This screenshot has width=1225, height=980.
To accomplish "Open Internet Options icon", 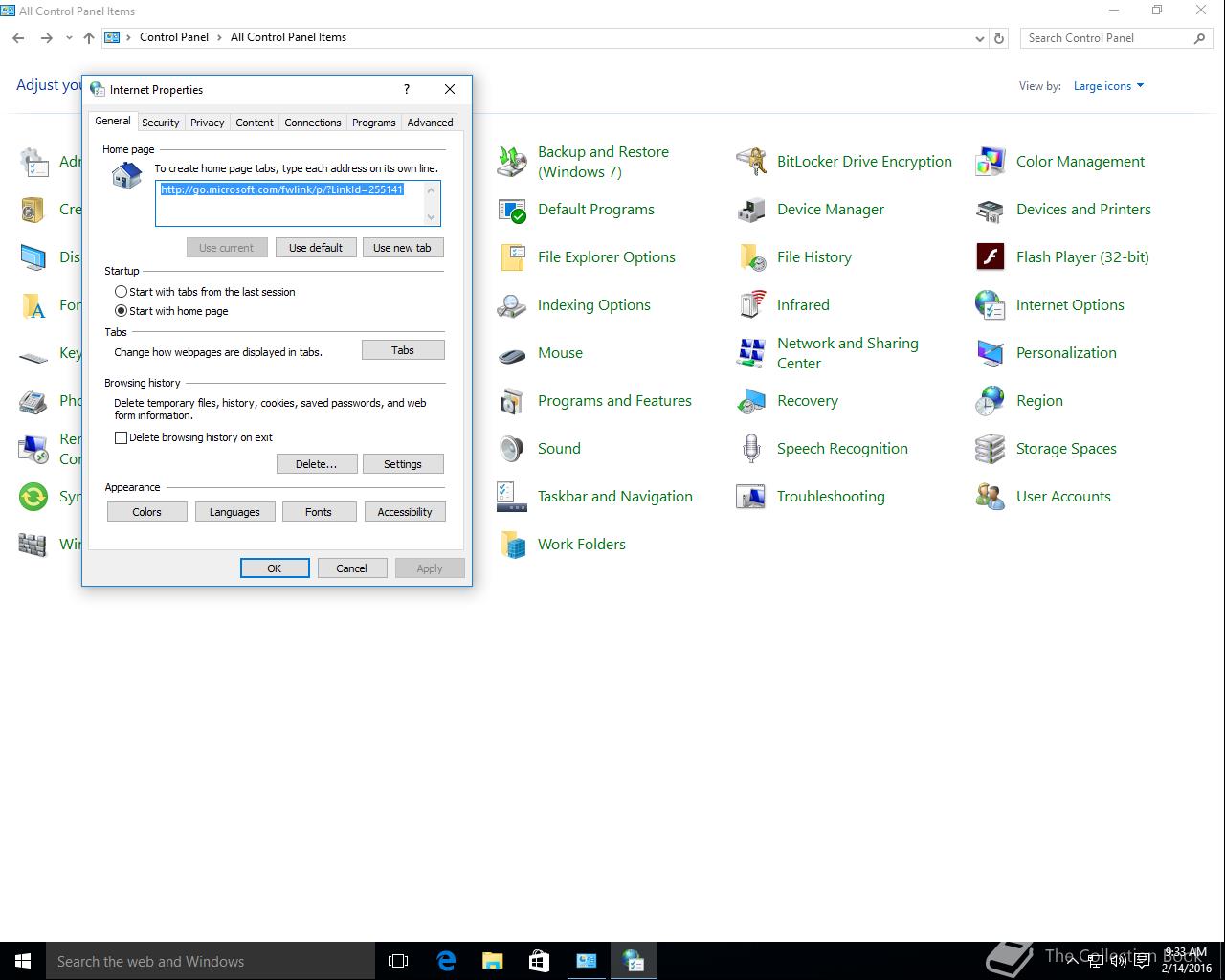I will point(991,305).
